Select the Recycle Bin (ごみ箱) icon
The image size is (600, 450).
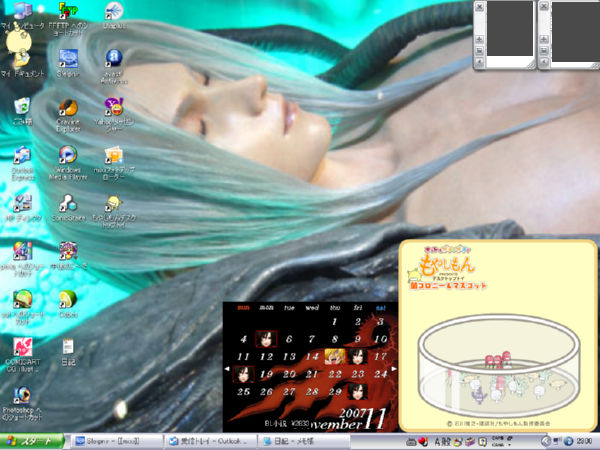[x=23, y=106]
